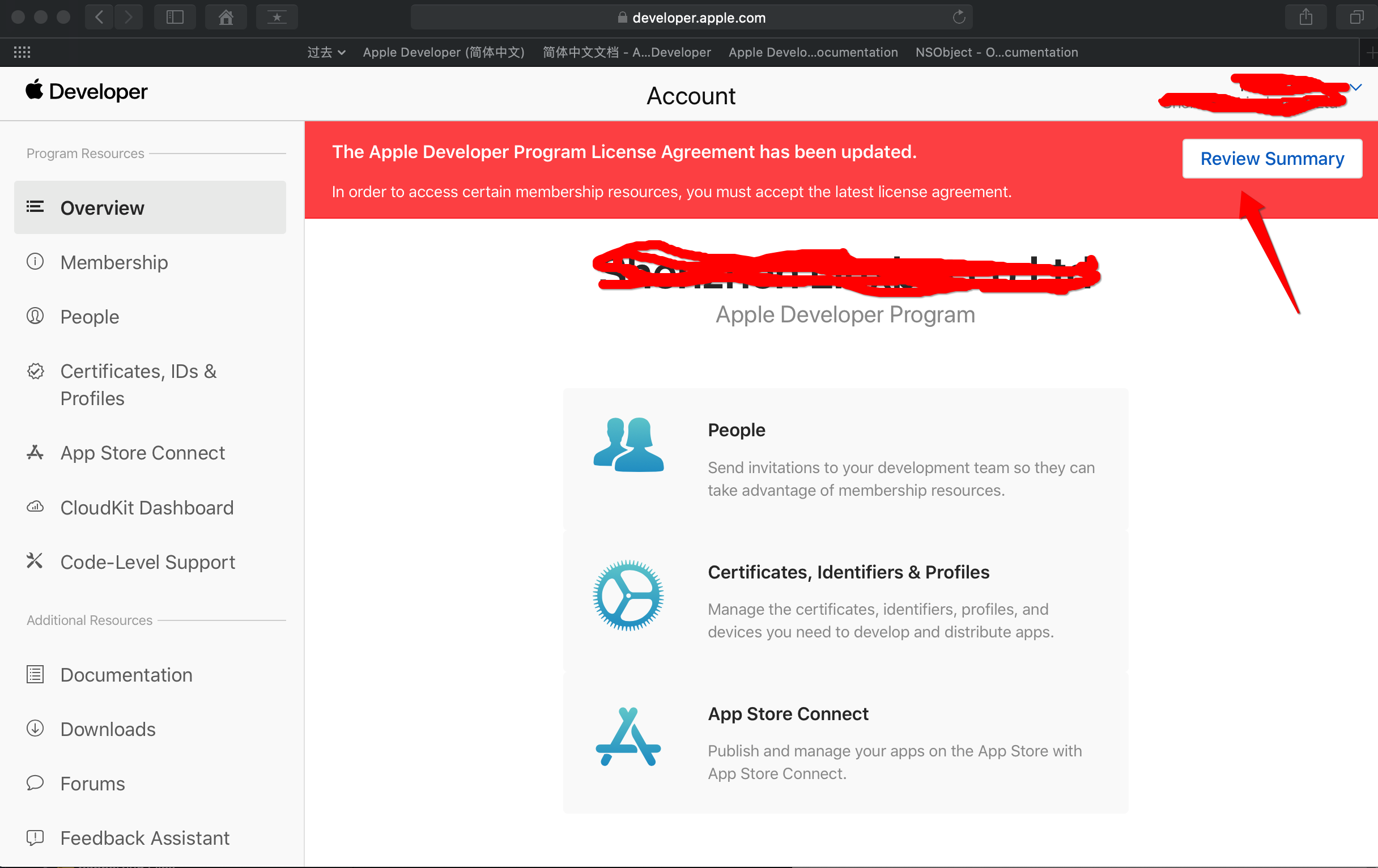Viewport: 1378px width, 868px height.
Task: Click the Feedback Assistant speech bubble icon
Action: pyautogui.click(x=35, y=837)
